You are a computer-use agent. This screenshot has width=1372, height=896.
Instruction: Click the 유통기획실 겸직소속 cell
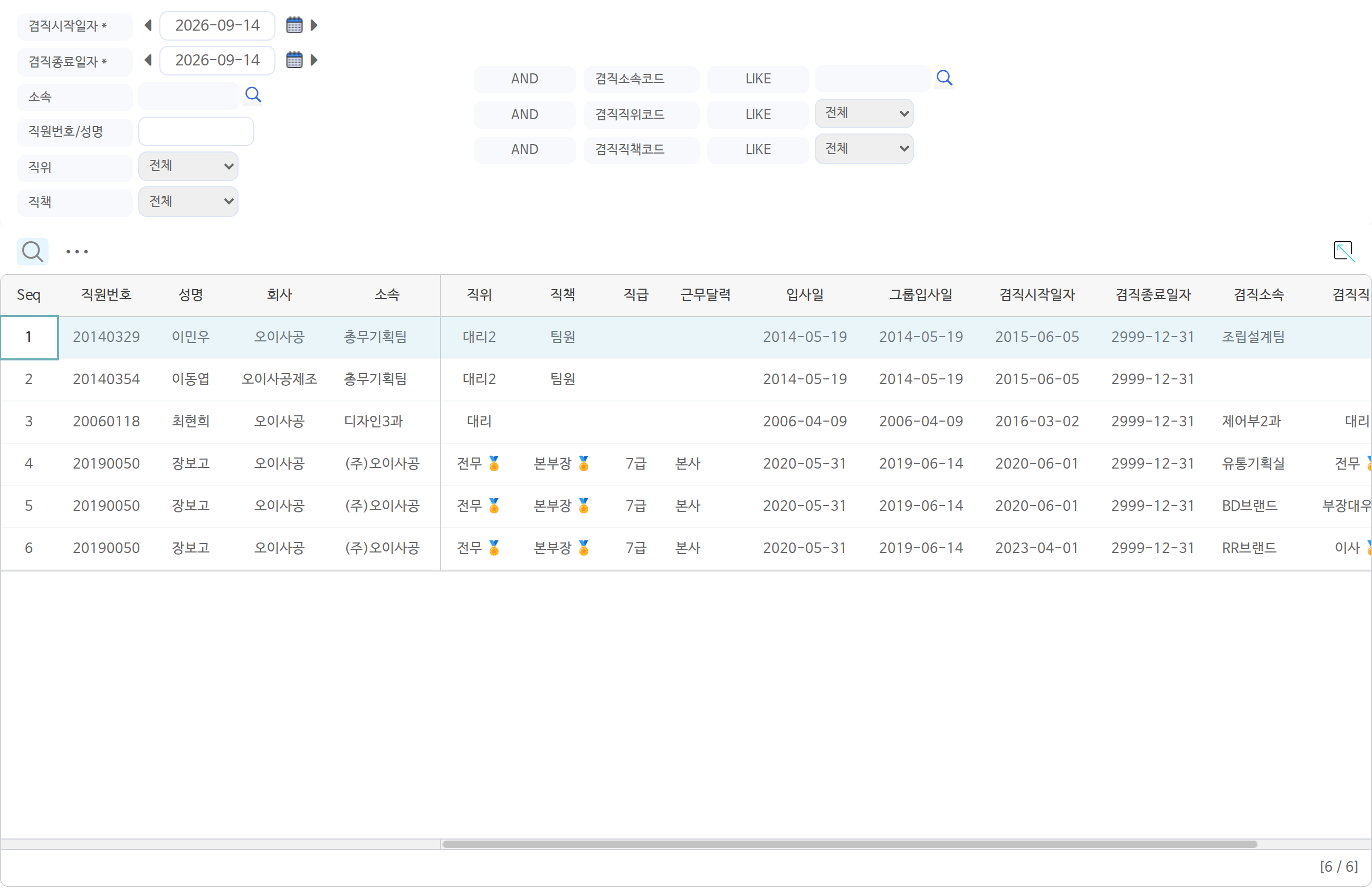click(1253, 463)
